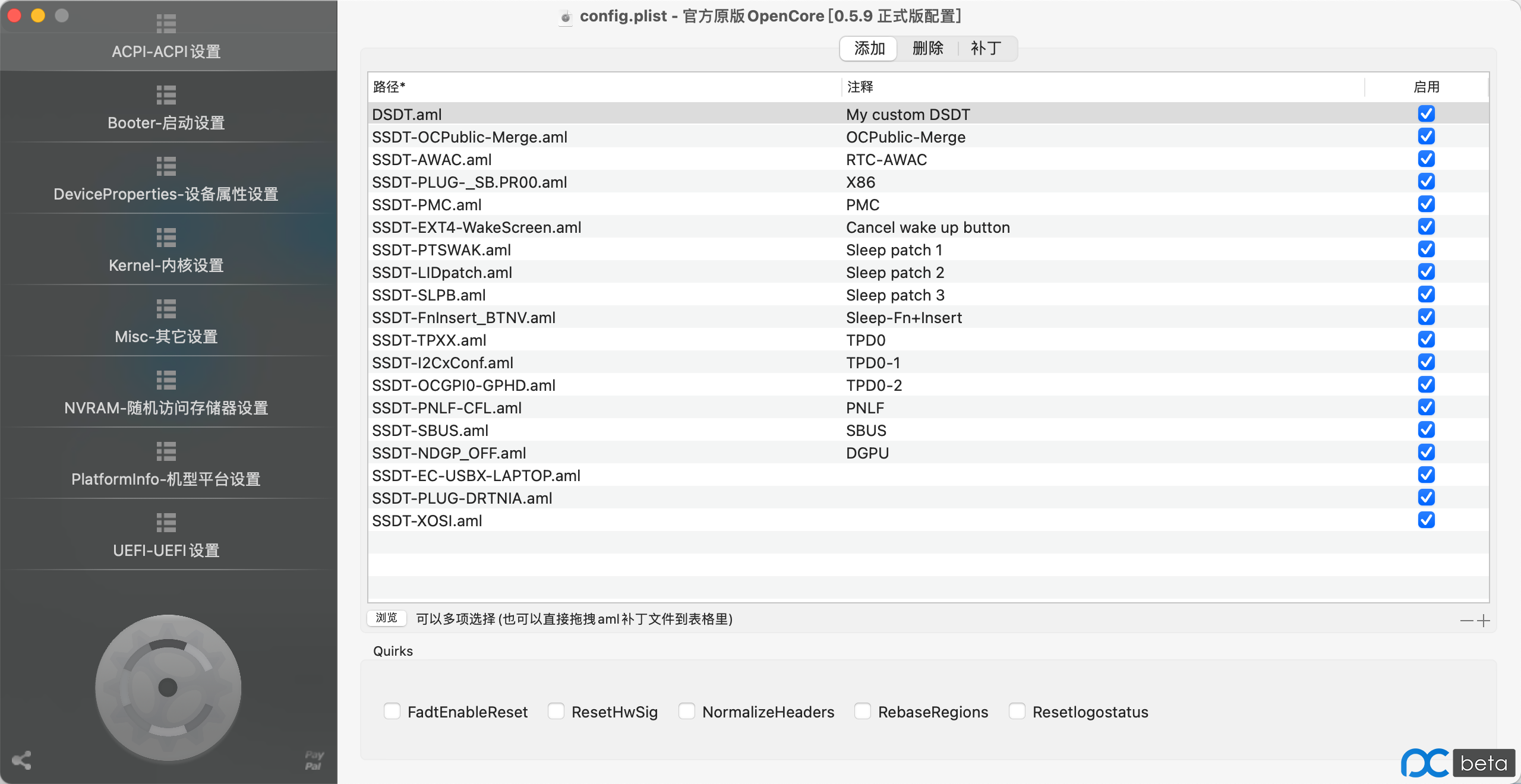Select SSDT-I2CxConf.aml path cell

click(x=443, y=362)
